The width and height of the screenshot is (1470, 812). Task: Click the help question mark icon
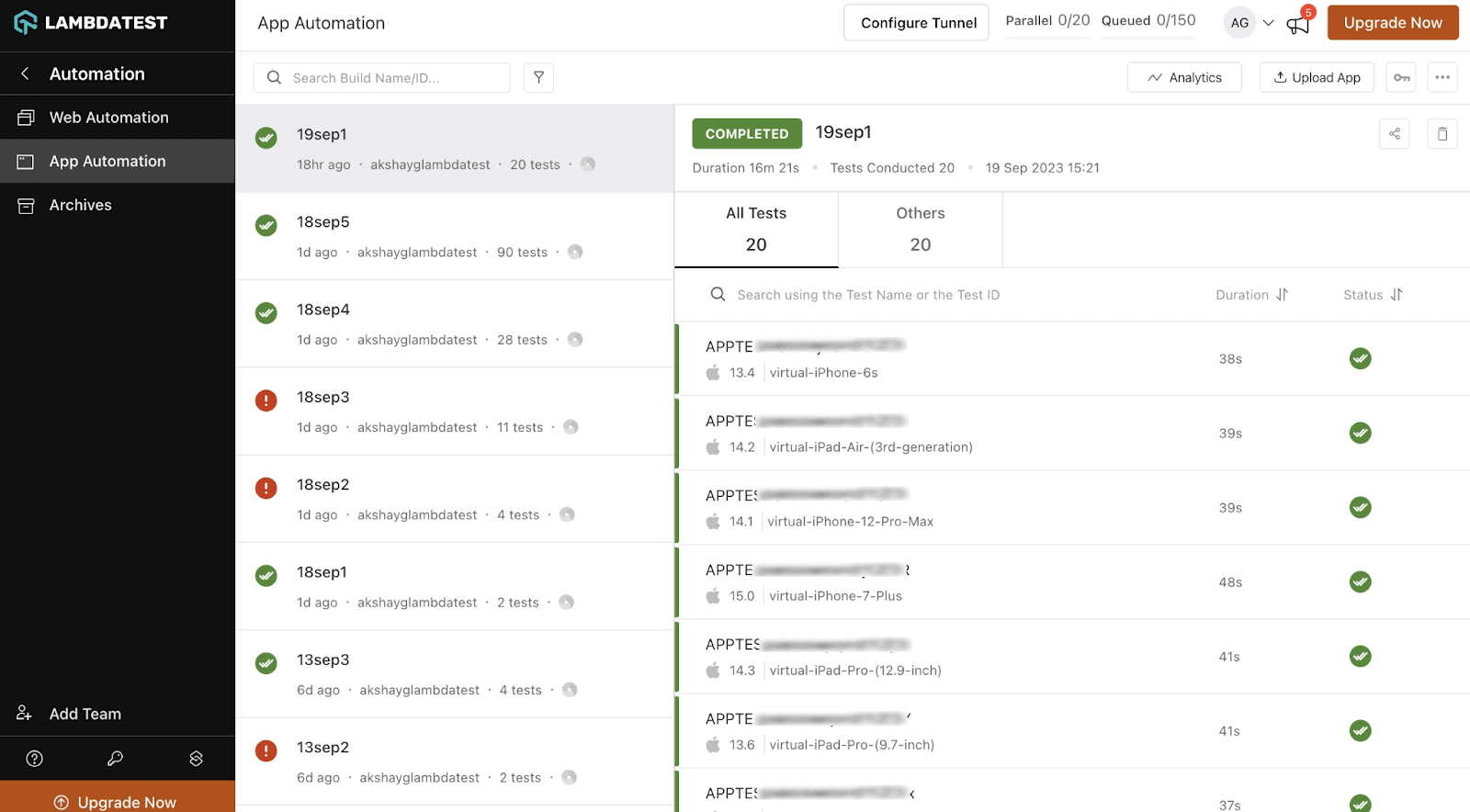tap(35, 759)
